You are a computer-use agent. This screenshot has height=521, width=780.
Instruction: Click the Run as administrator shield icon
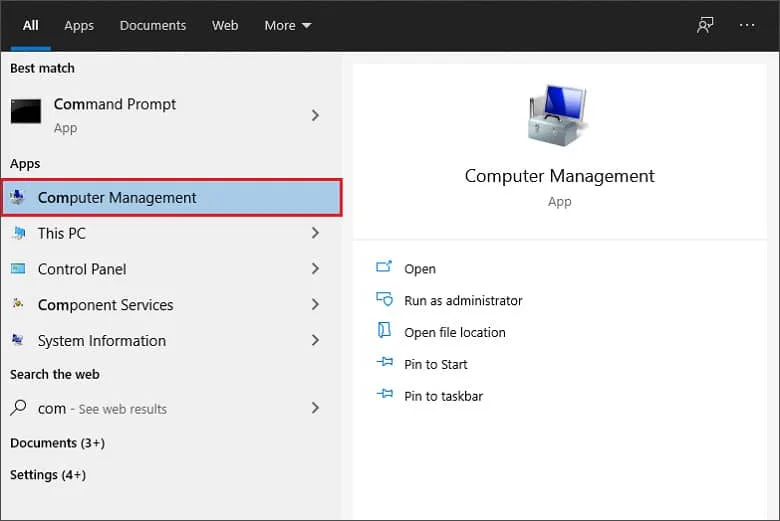(385, 299)
